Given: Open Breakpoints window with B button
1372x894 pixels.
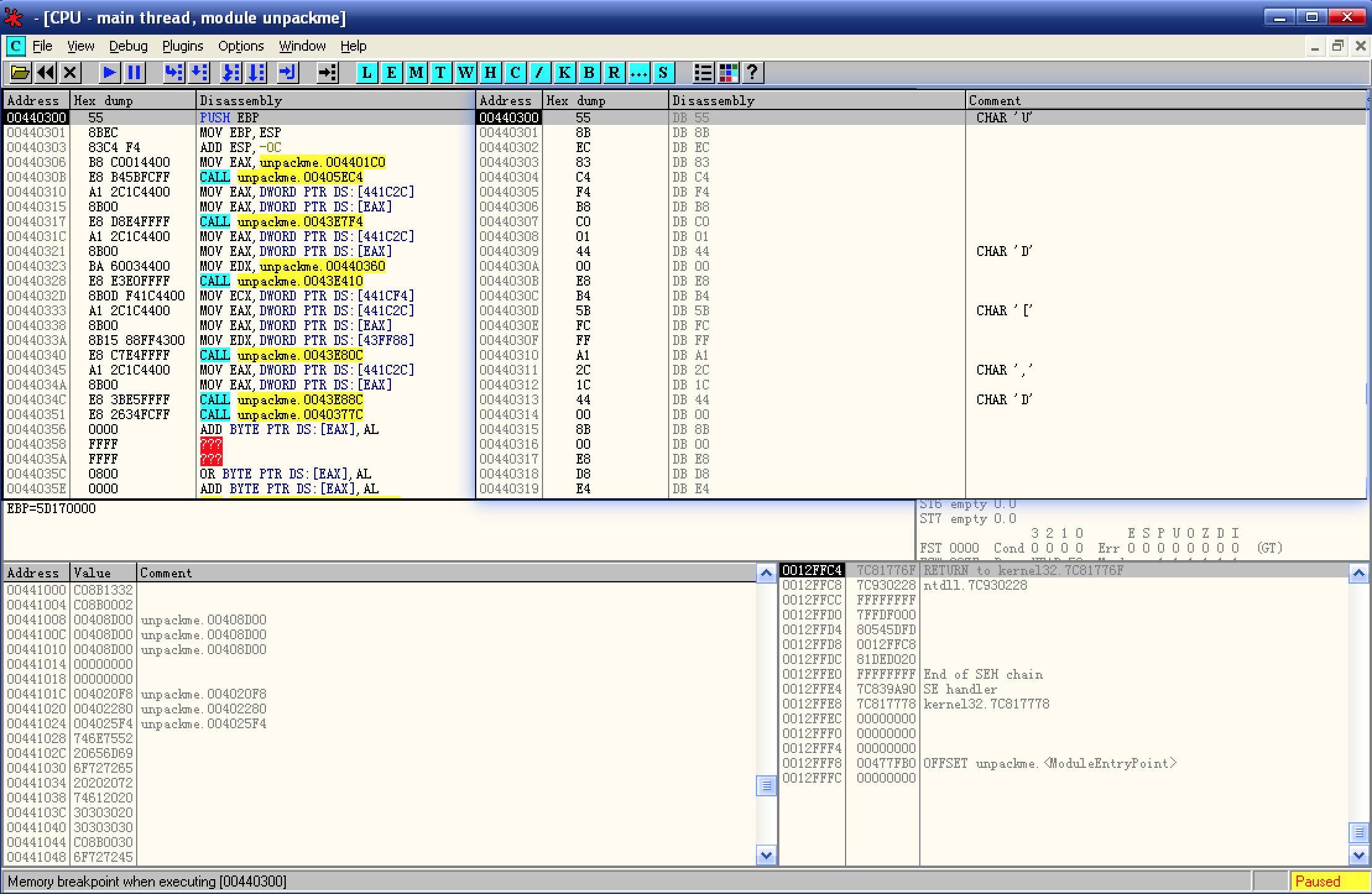Looking at the screenshot, I should tap(589, 73).
